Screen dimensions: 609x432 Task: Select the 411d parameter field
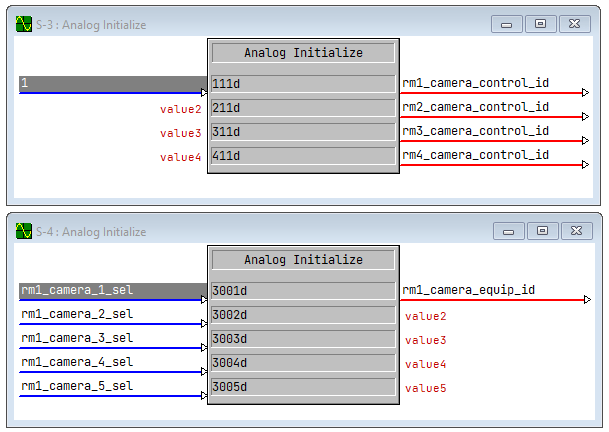point(303,156)
